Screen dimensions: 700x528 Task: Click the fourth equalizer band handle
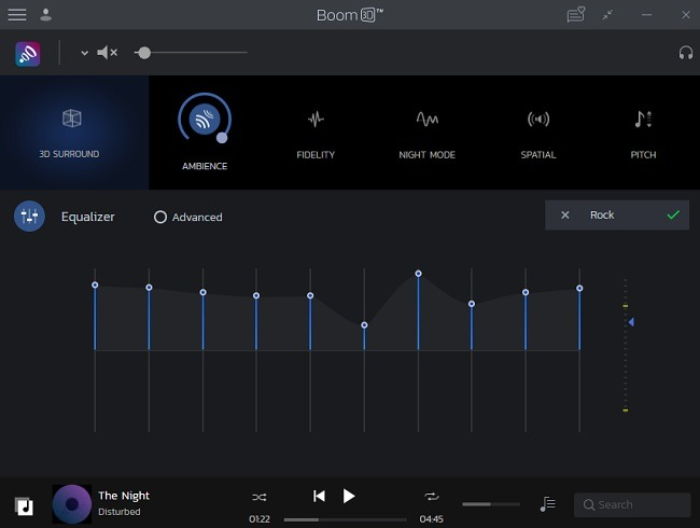tap(256, 295)
